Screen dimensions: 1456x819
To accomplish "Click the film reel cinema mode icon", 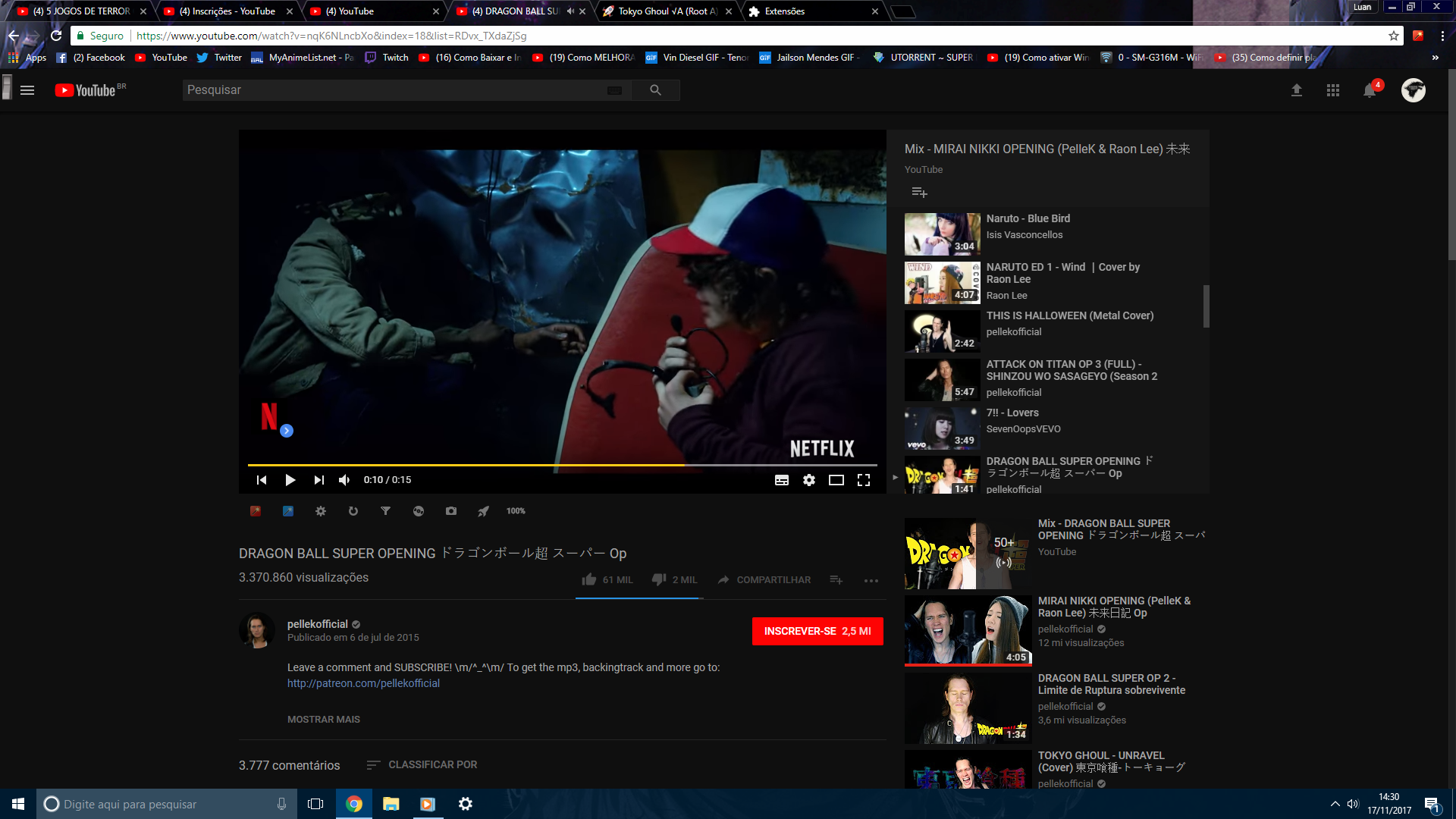I will click(x=419, y=511).
